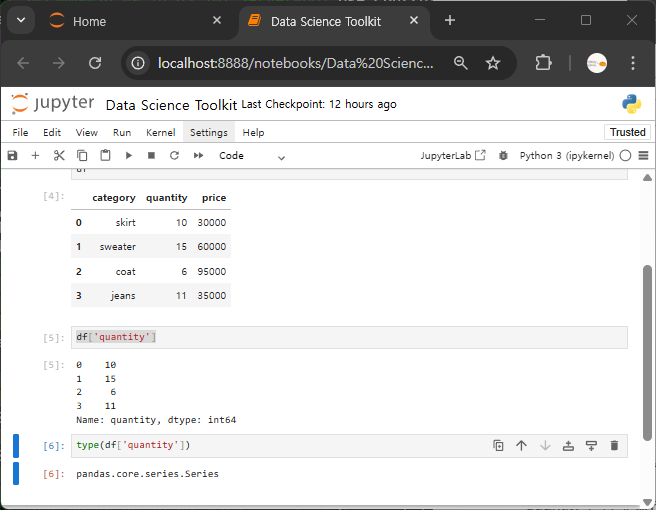Click into the df['quantity'] code cell
Image resolution: width=656 pixels, height=510 pixels.
(349, 337)
